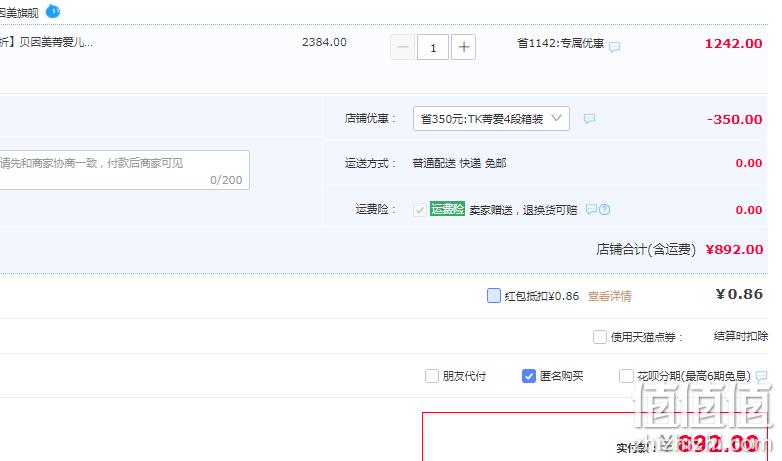Viewport: 782px width, 461px height.
Task: Click comment icon next to 店铺优惠 dropdown
Action: click(x=589, y=119)
